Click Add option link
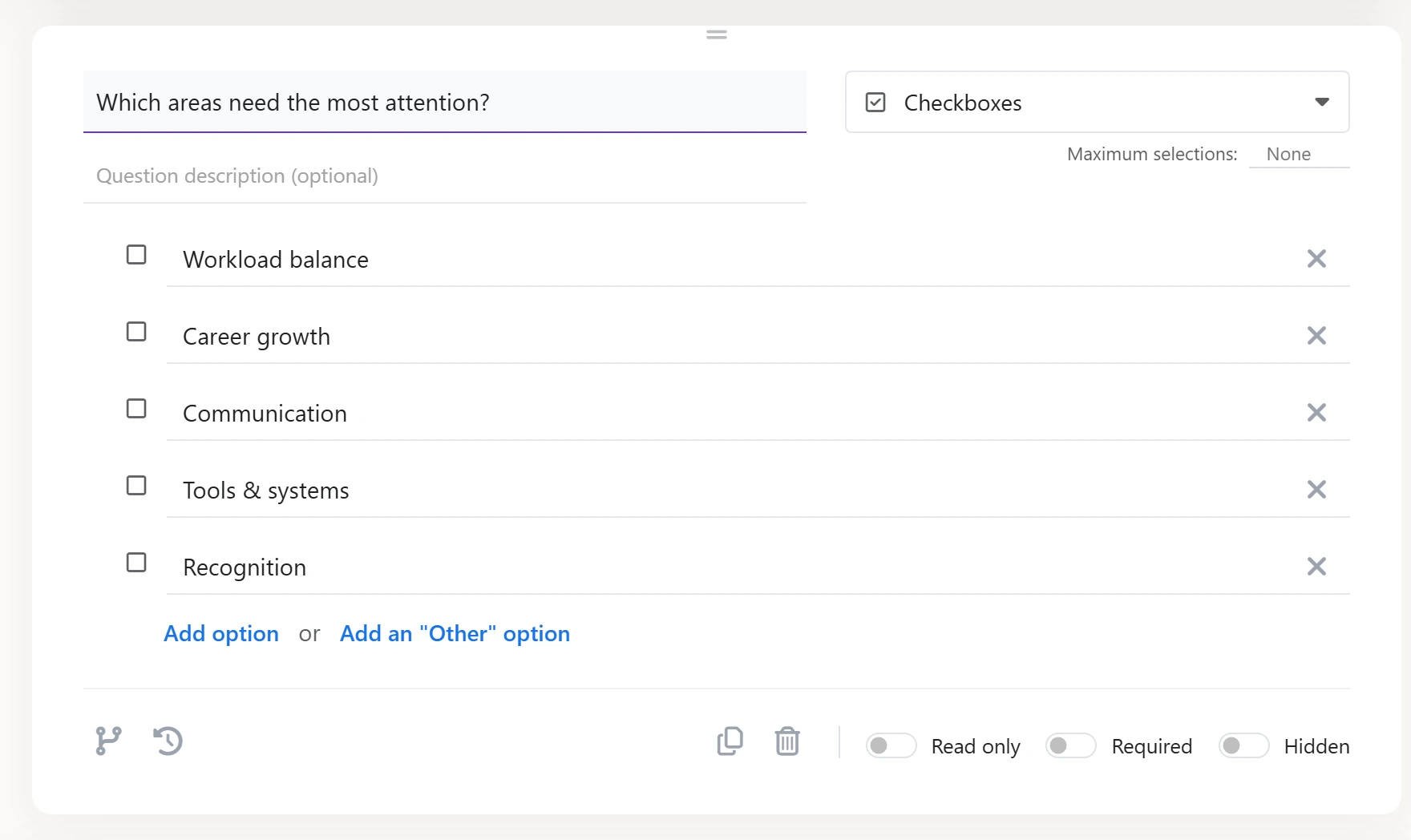Viewport: 1411px width, 840px height. click(x=221, y=633)
